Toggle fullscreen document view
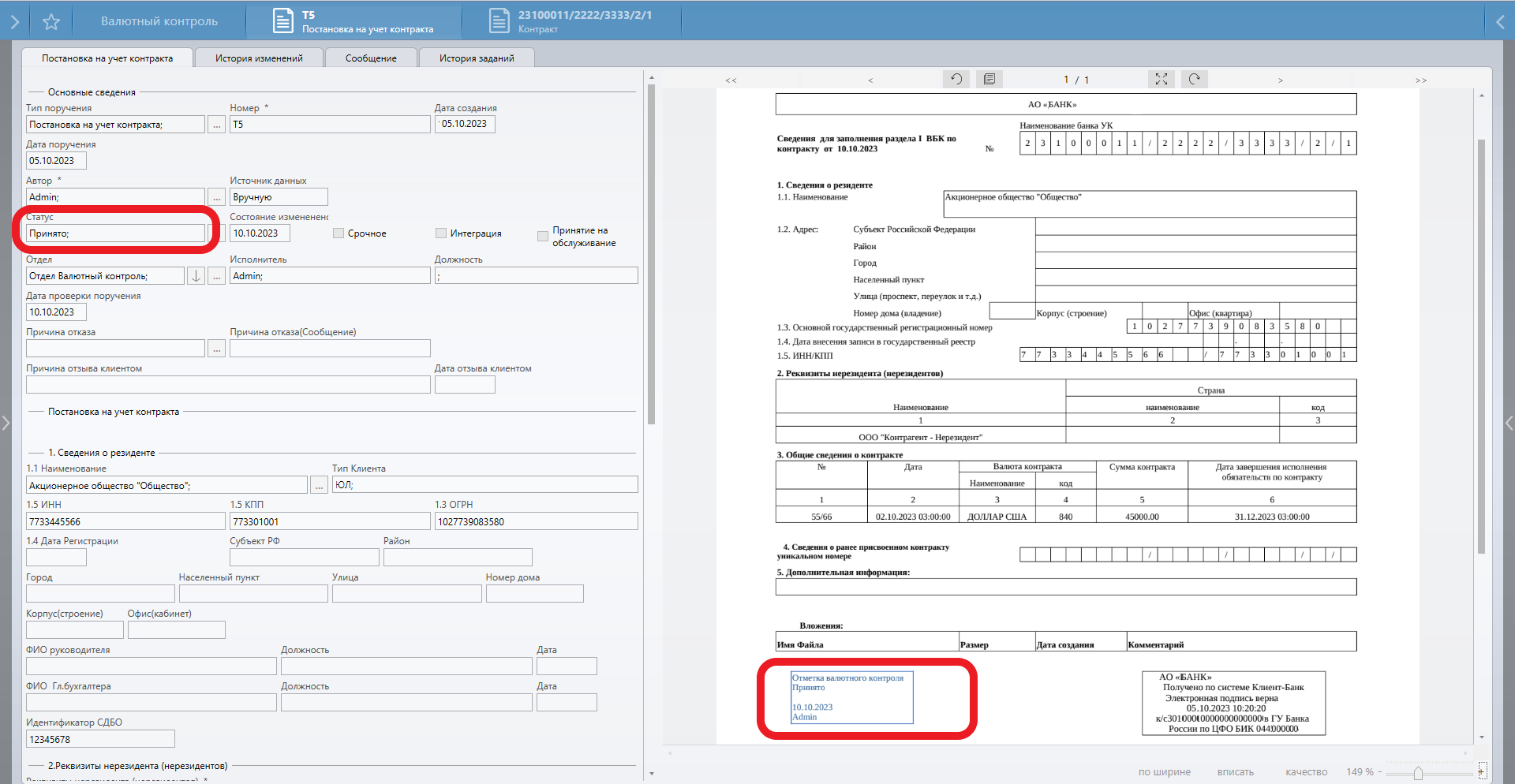This screenshot has width=1515, height=784. [x=1161, y=79]
